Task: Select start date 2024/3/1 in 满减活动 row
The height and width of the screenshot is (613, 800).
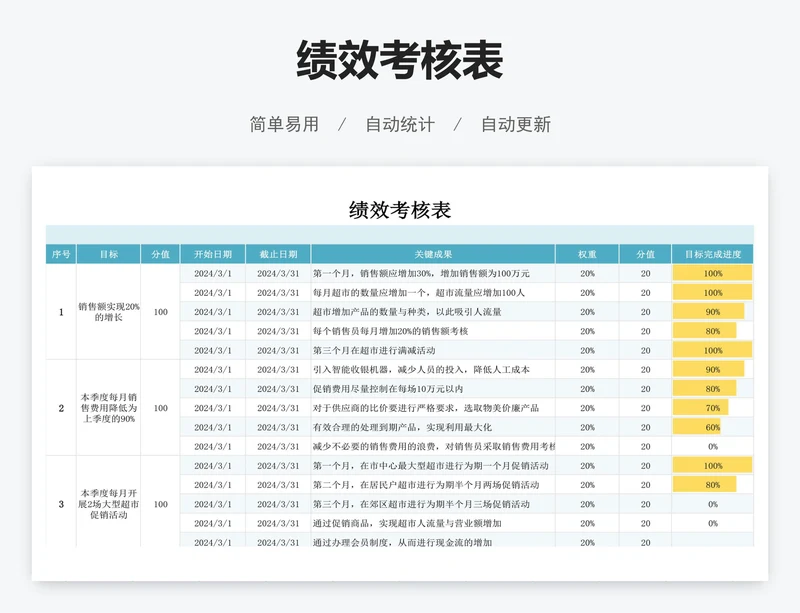Action: [x=213, y=350]
